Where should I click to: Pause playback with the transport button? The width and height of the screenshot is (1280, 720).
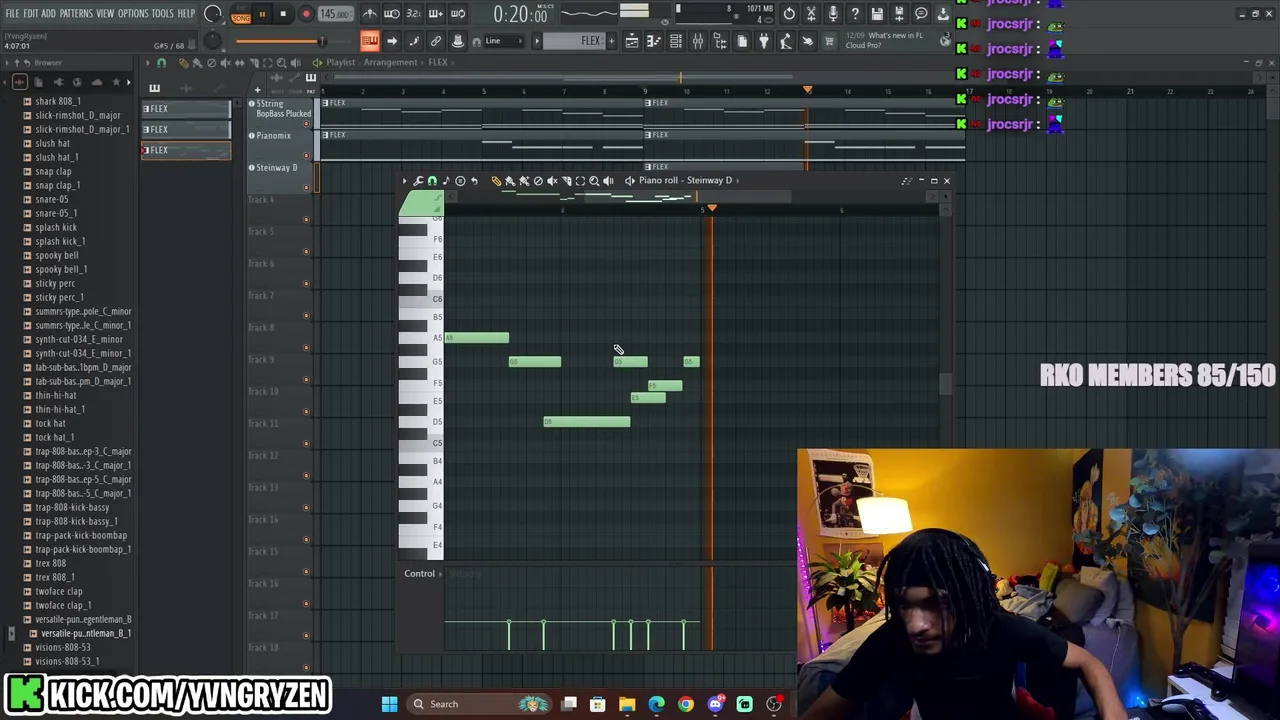262,14
